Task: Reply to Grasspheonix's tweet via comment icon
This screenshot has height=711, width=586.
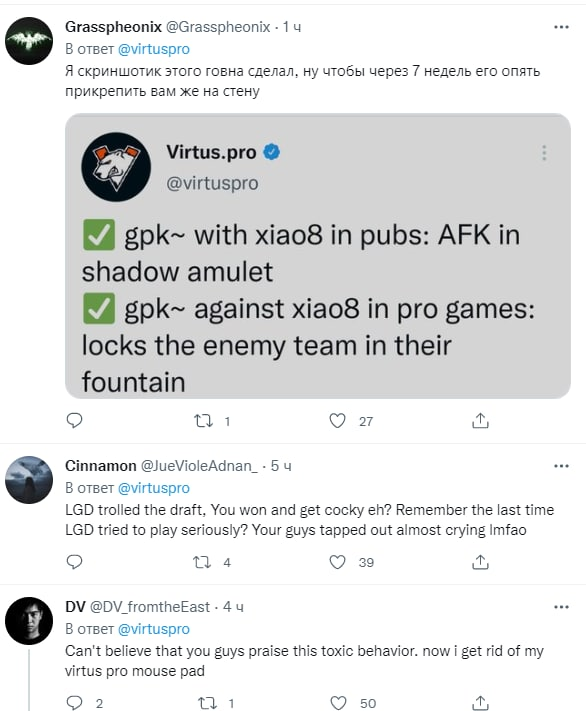Action: tap(74, 420)
